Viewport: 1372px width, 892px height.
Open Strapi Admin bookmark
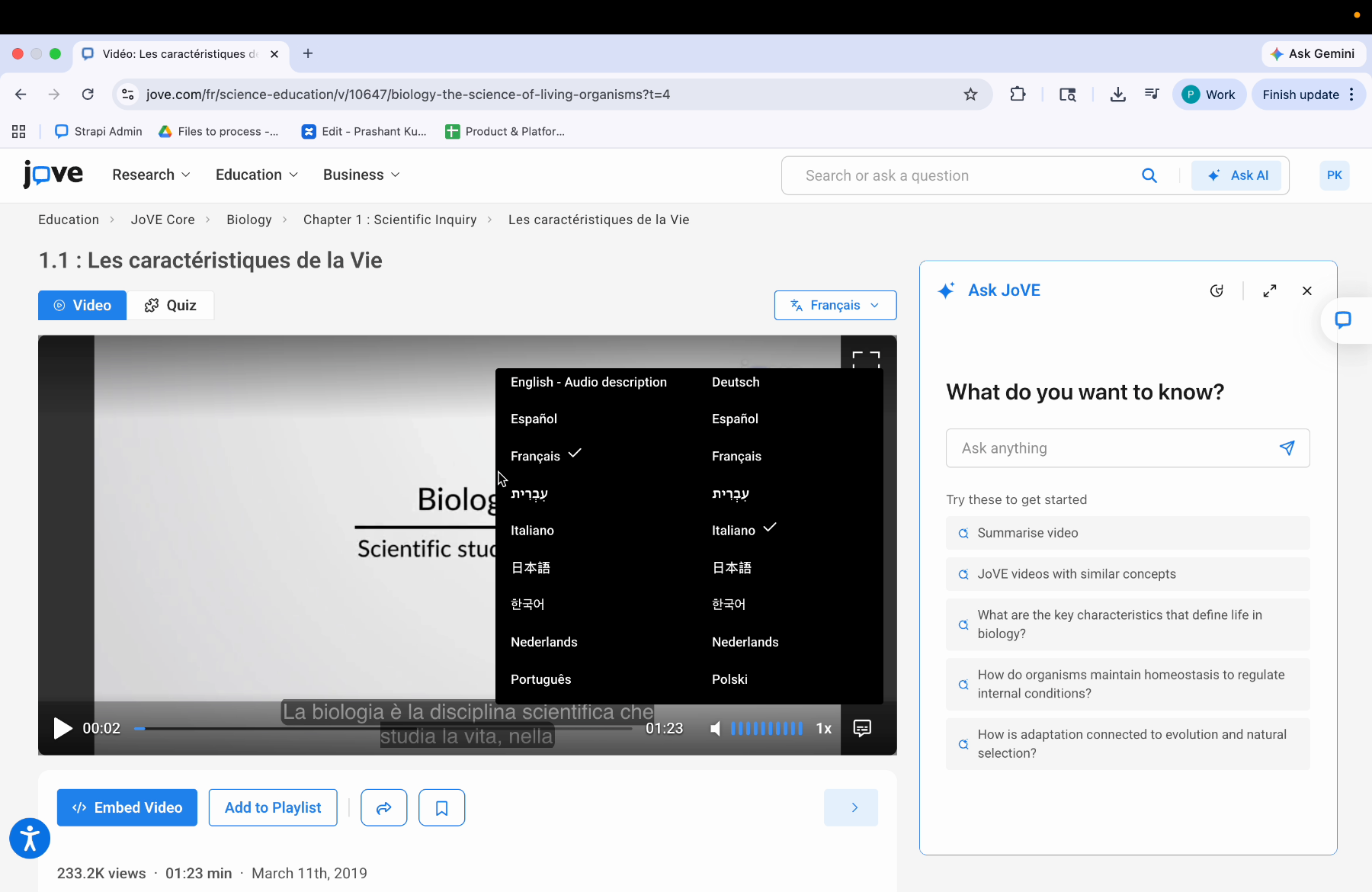point(99,131)
